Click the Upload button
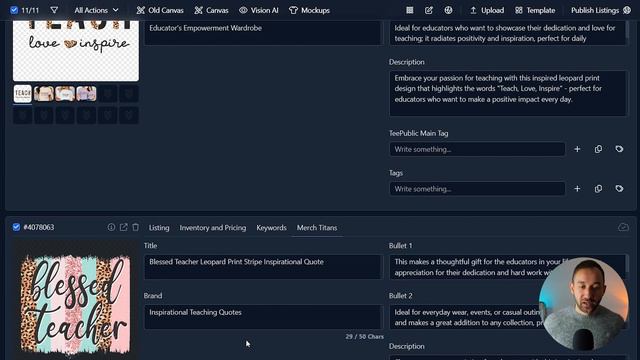Viewport: 640px width, 360px height. 487,10
